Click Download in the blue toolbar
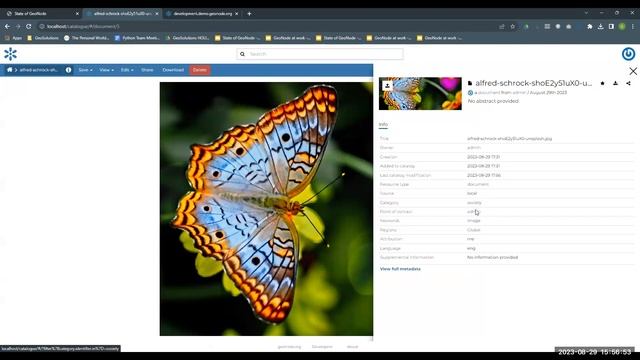Image resolution: width=640 pixels, height=360 pixels. pos(173,70)
